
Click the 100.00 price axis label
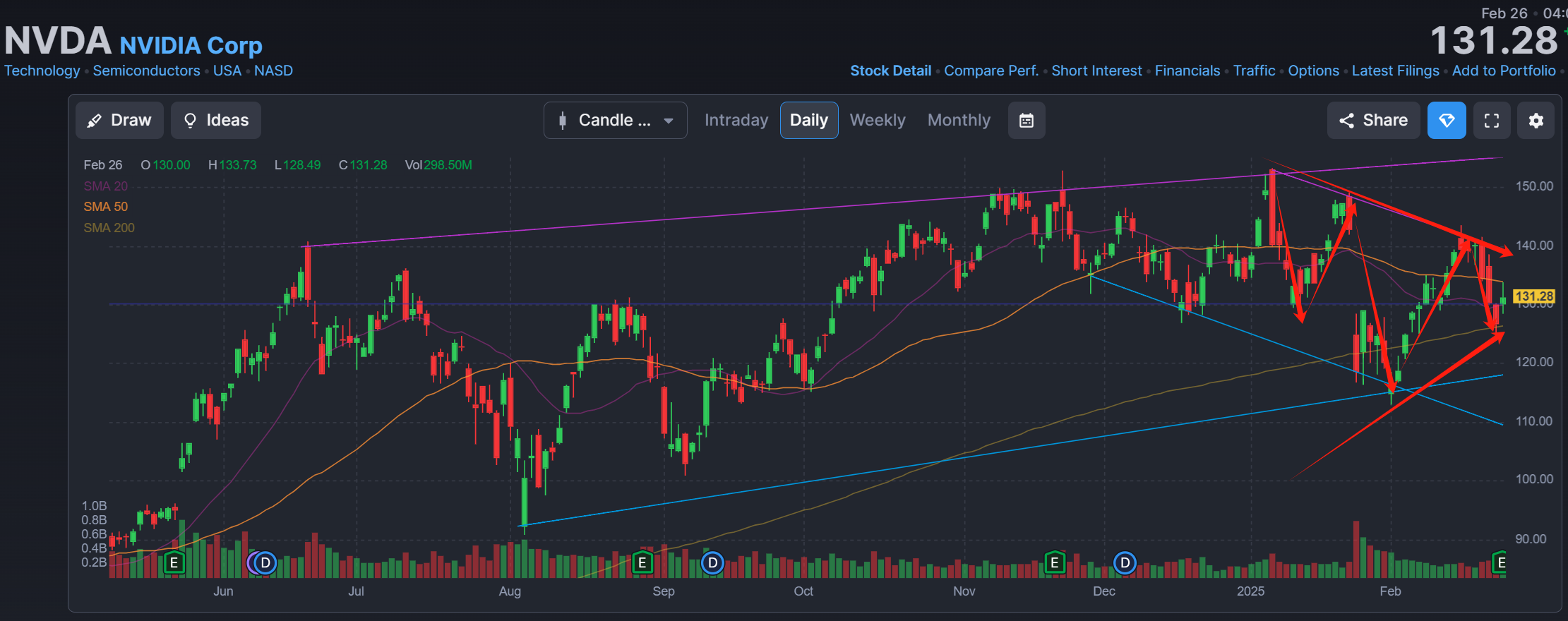1535,479
